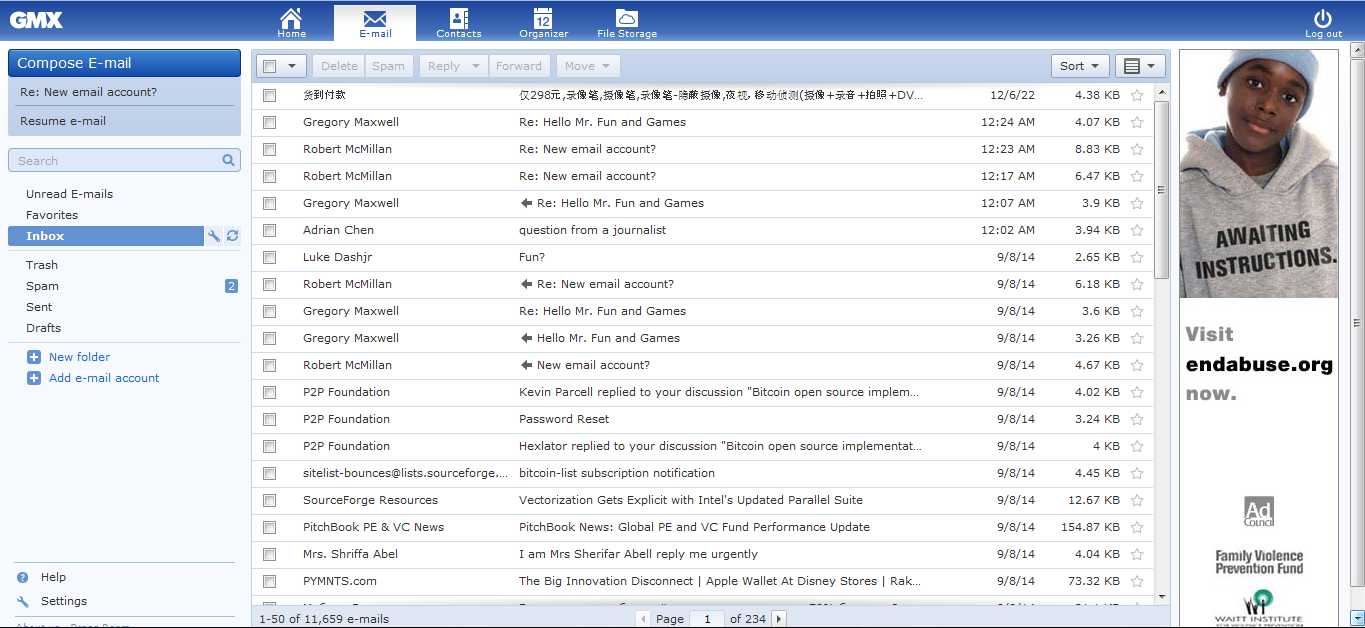Click the Log out power icon
The image size is (1365, 628).
coord(1323,19)
